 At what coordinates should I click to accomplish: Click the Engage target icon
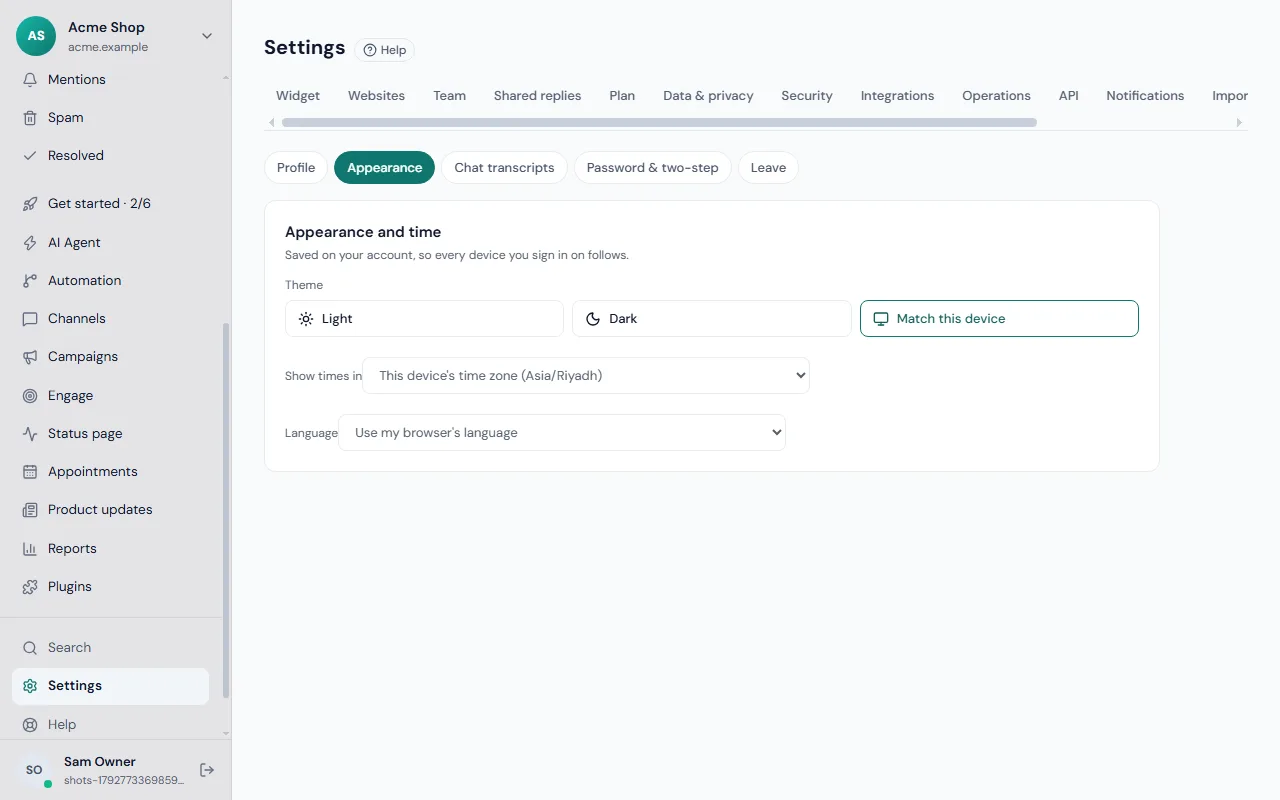tap(30, 395)
